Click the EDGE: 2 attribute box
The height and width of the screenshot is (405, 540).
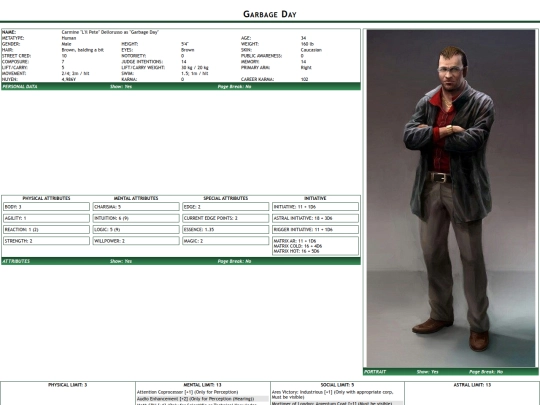coord(226,207)
